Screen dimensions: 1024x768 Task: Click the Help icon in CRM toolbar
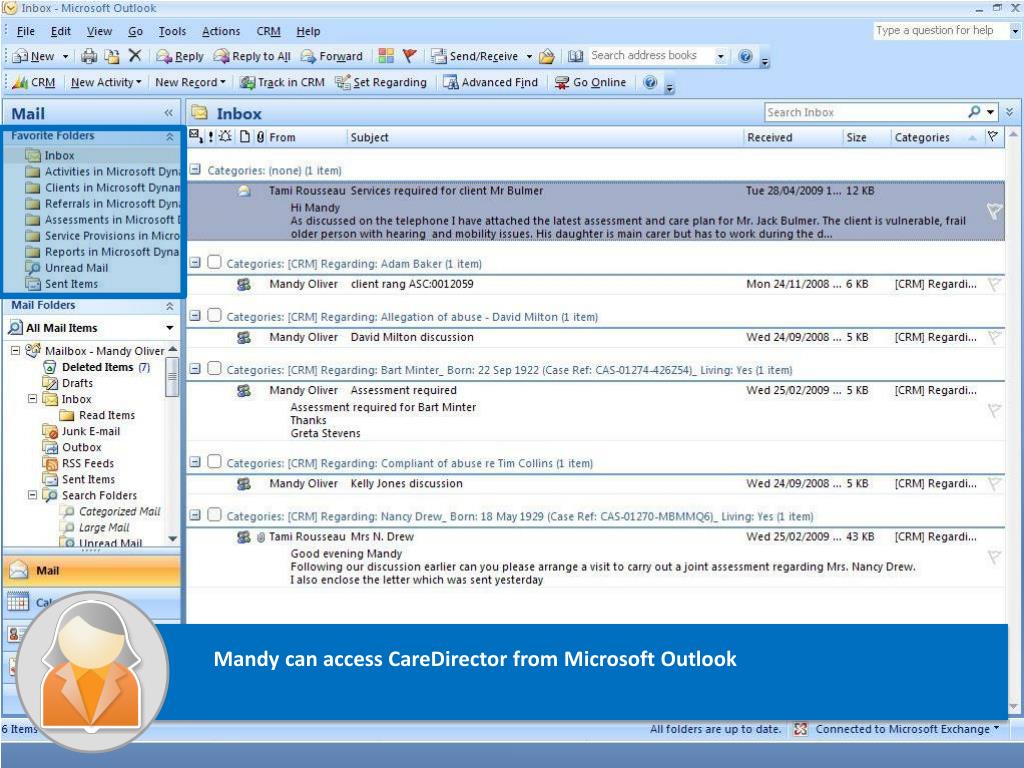[650, 82]
